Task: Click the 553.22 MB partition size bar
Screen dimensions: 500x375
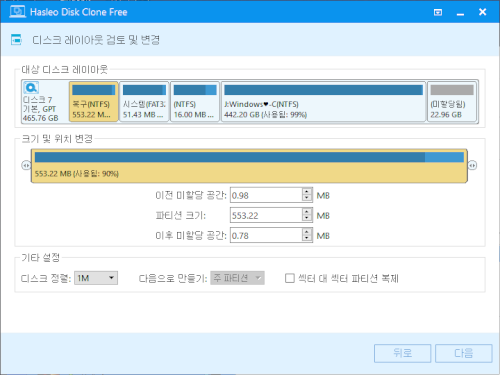Action: coord(249,166)
